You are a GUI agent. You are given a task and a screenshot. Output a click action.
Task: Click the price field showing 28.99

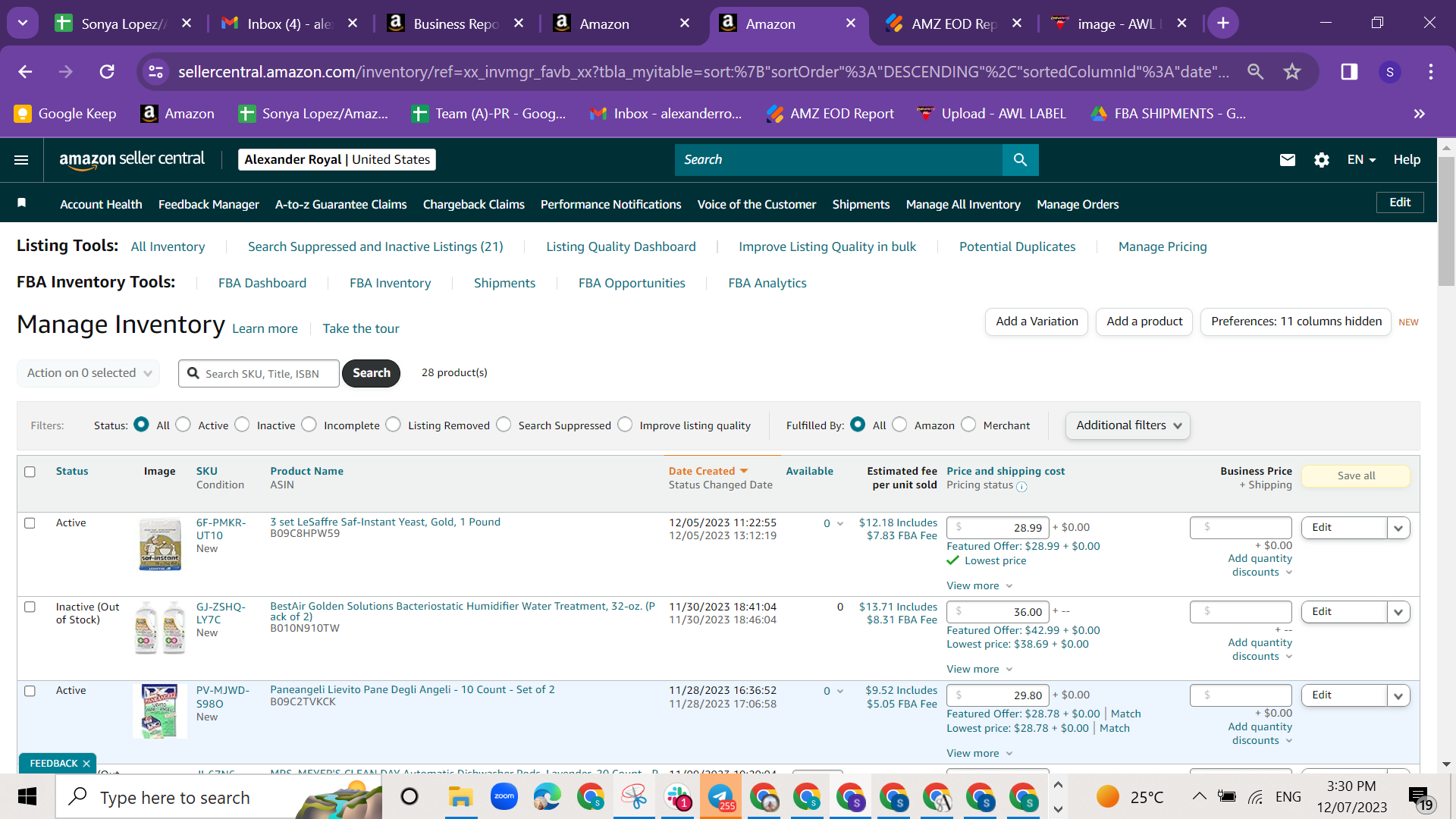pyautogui.click(x=998, y=528)
